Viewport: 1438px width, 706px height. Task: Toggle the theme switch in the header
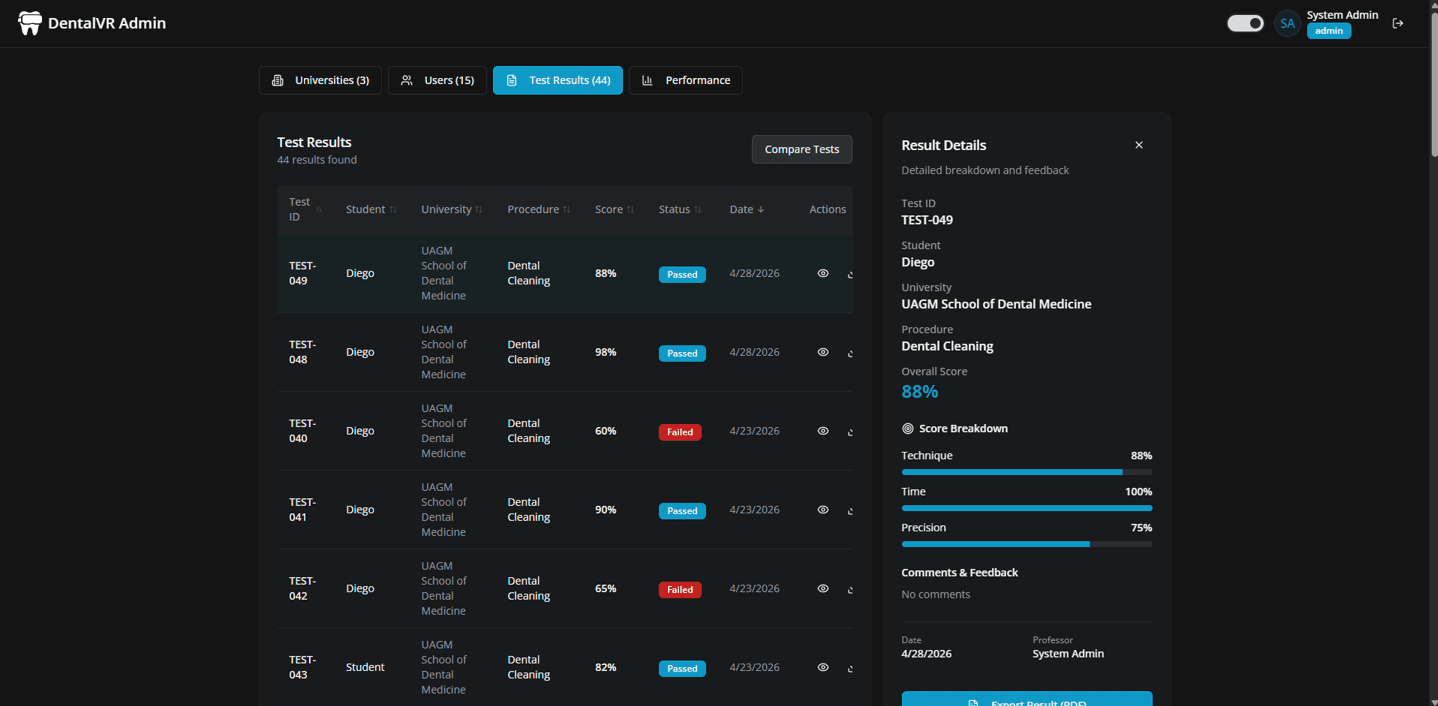tap(1245, 23)
